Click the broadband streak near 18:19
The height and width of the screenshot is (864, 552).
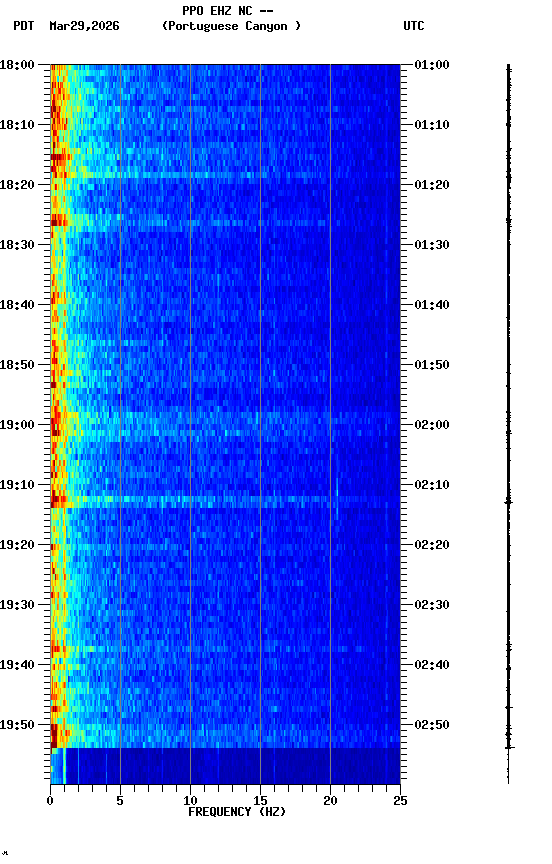[225, 175]
